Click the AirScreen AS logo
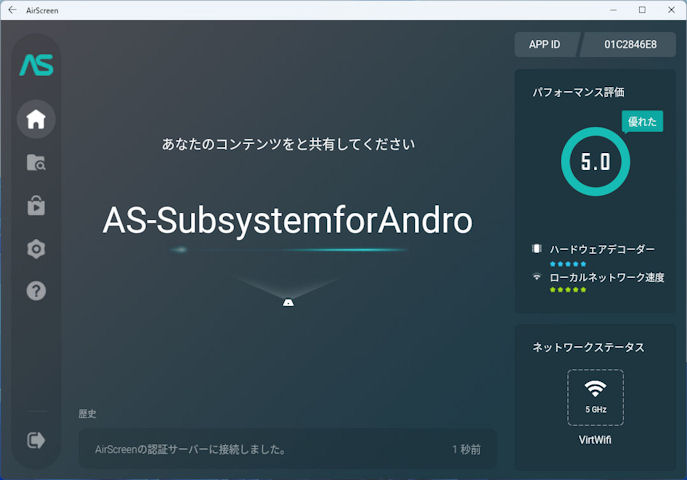Viewport: 687px width, 480px height. (36, 65)
